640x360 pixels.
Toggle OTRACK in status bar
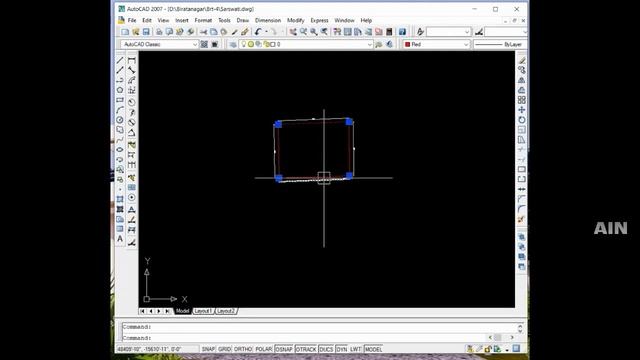(x=306, y=349)
